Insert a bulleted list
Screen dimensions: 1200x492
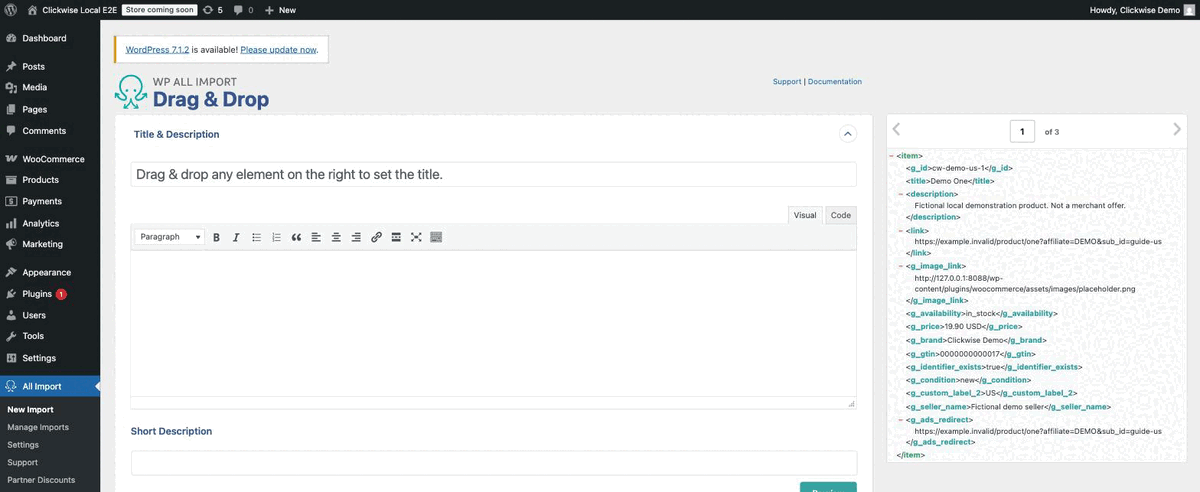pos(256,237)
